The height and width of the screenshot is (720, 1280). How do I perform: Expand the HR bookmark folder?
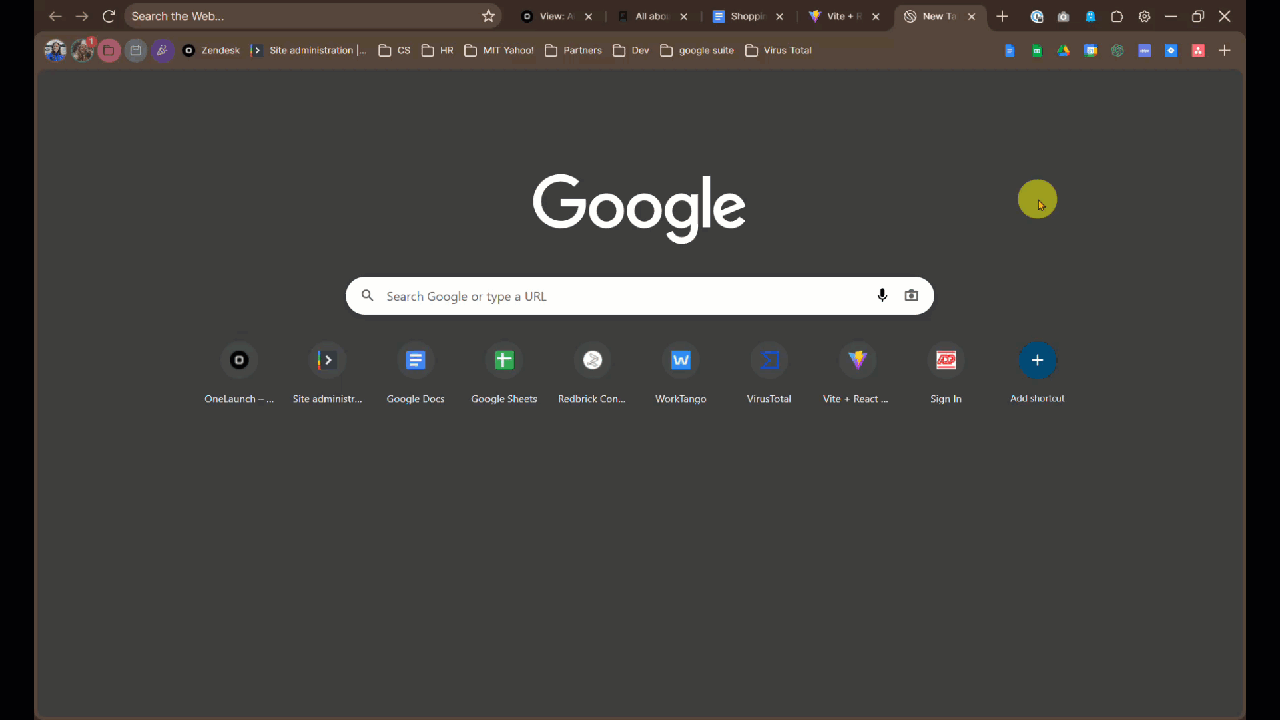click(437, 51)
